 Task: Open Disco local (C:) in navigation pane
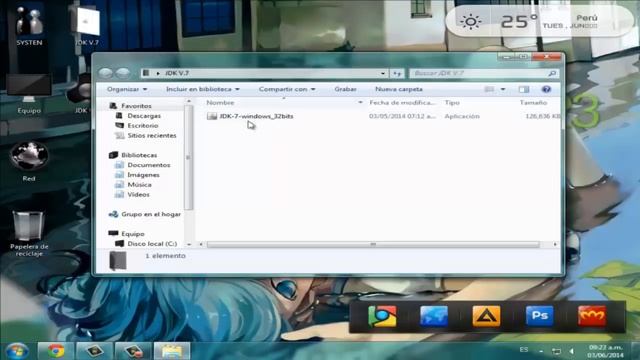click(152, 244)
